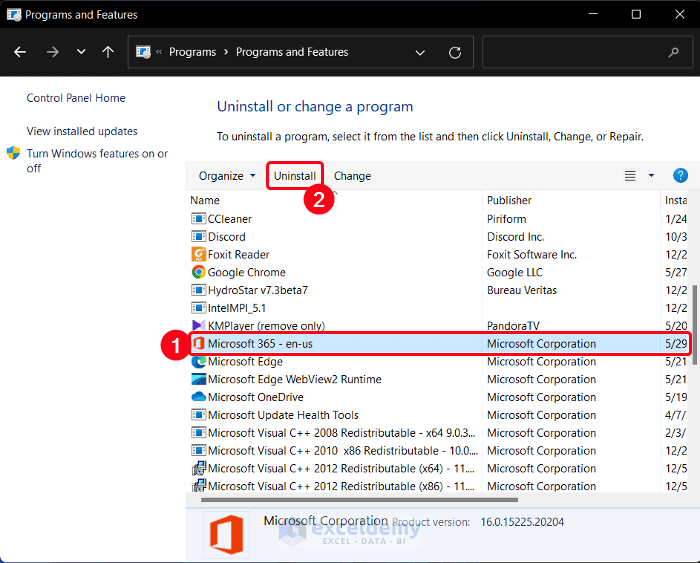Image resolution: width=700 pixels, height=563 pixels.
Task: Open the recent locations dropdown arrow
Action: (81, 52)
